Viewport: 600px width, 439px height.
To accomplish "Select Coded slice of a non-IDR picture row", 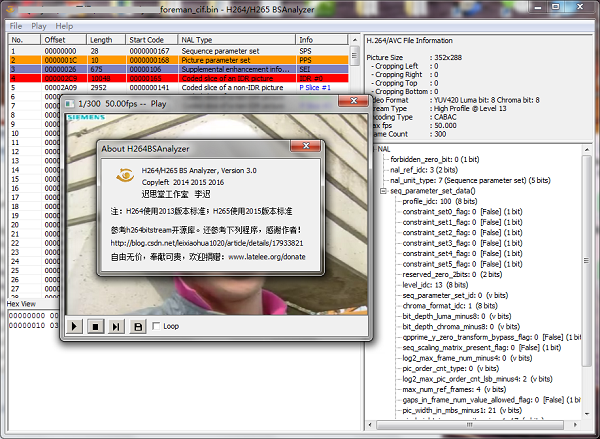I will [179, 88].
